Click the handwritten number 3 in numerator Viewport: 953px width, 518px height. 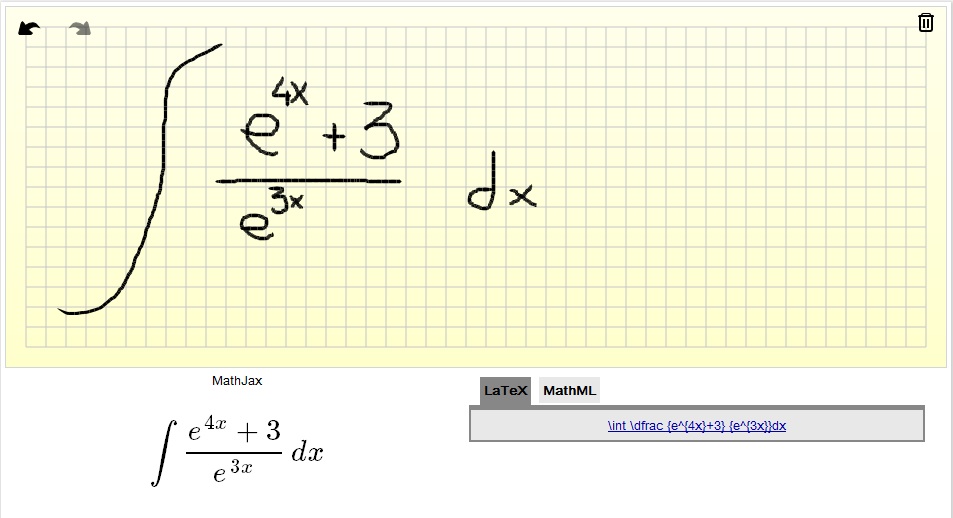[380, 132]
